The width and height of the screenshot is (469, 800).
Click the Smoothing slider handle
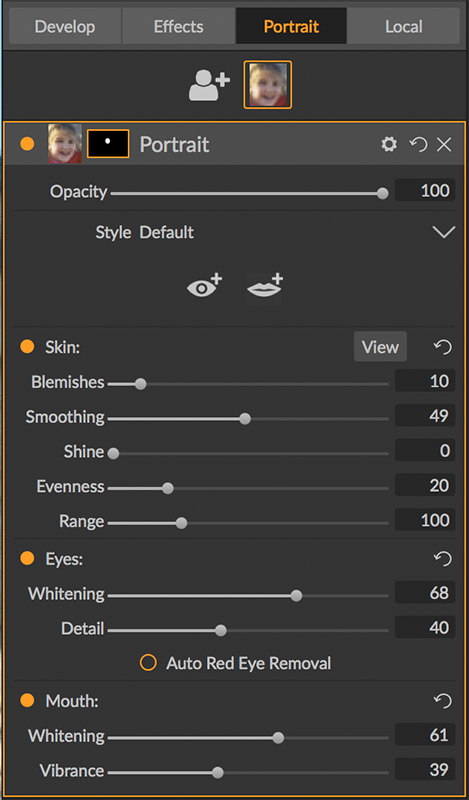[245, 419]
